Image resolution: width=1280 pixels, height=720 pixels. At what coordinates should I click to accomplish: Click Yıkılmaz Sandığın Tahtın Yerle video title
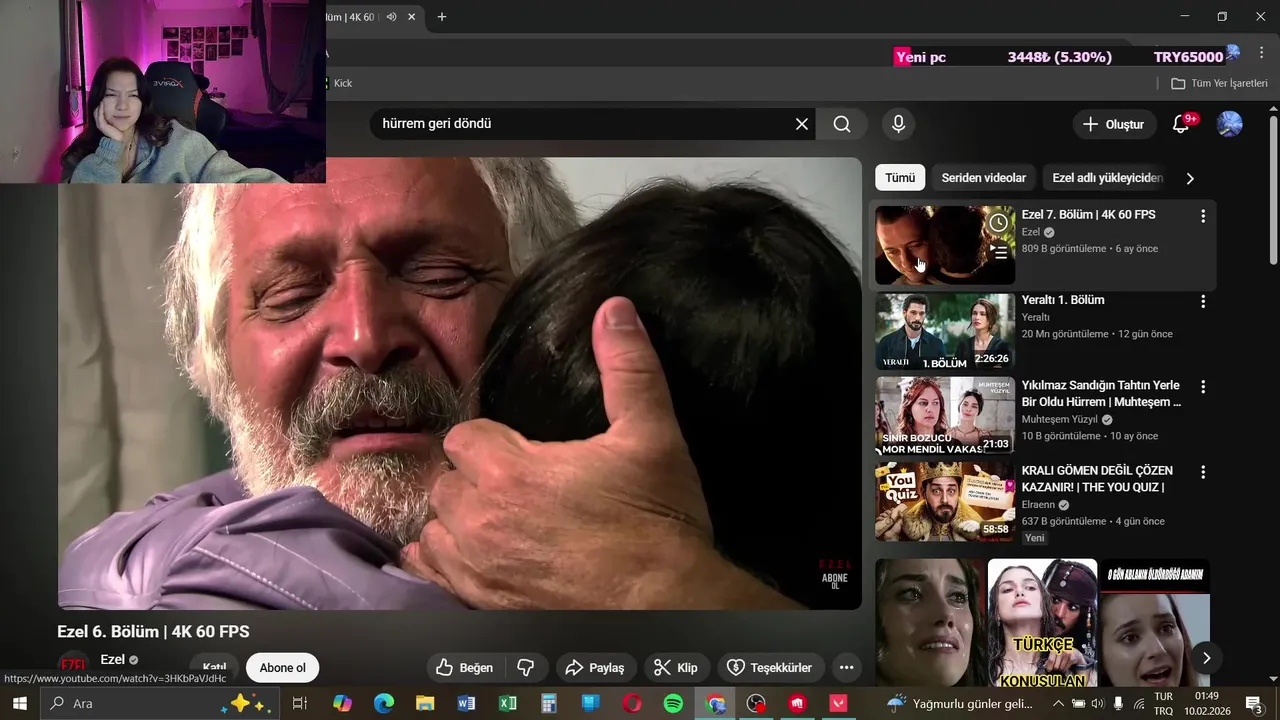tap(1101, 393)
